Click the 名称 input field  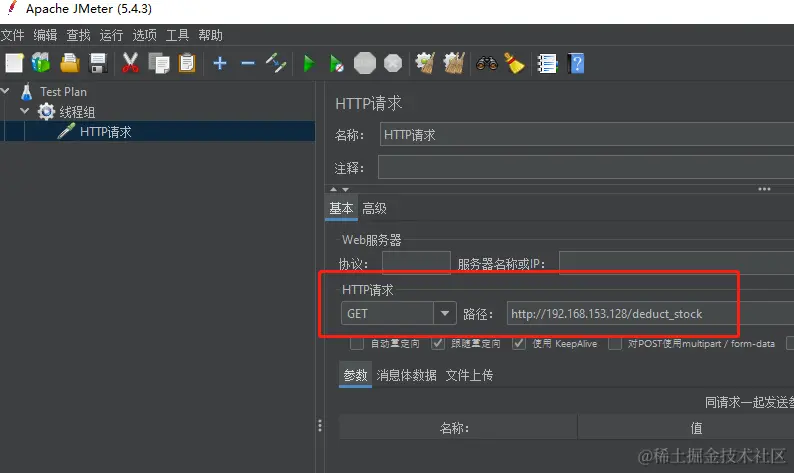point(587,135)
